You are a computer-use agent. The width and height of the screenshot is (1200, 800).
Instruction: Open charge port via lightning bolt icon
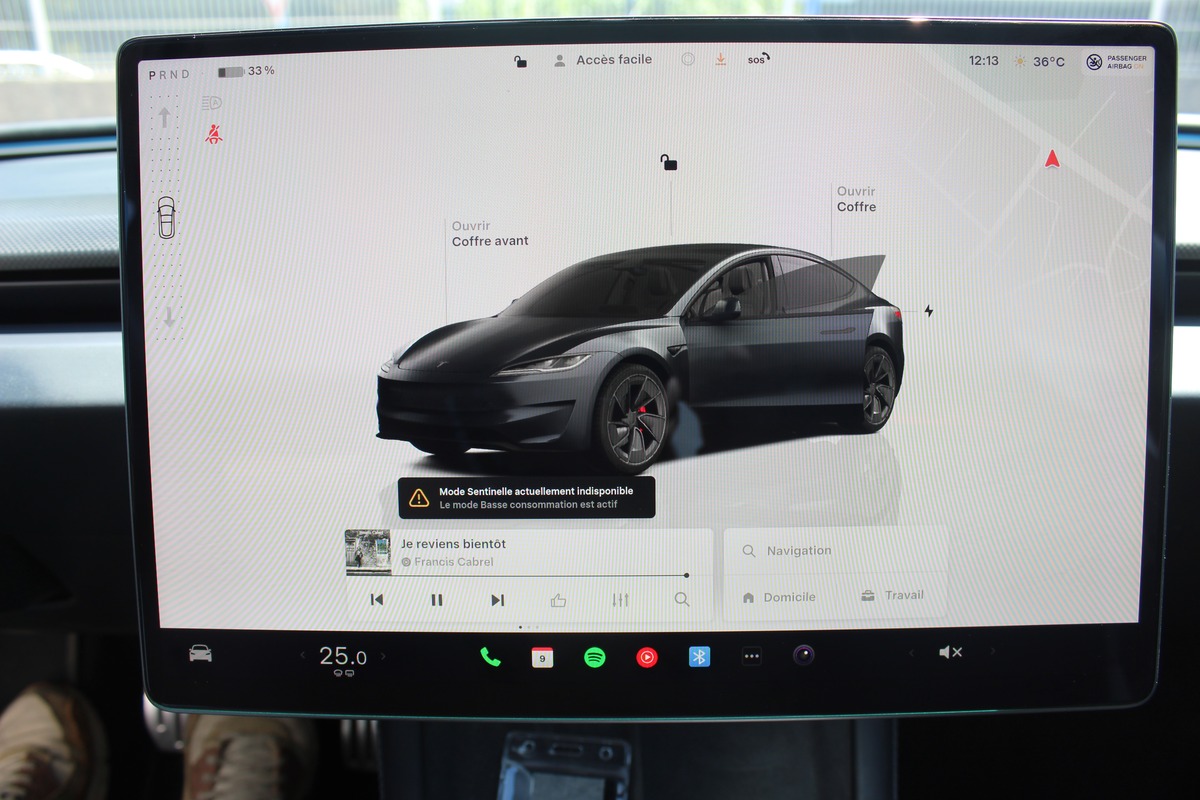point(928,311)
